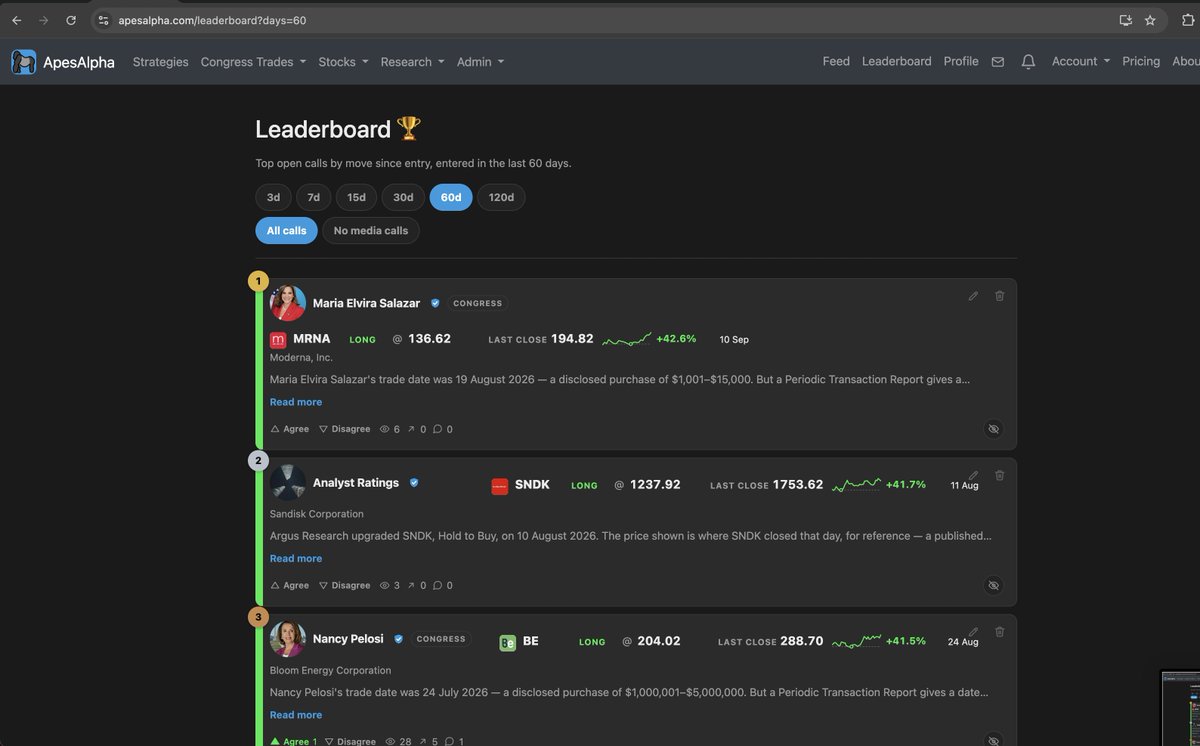This screenshot has height=746, width=1200.
Task: Hide the SNDK call with eye icon
Action: (x=993, y=586)
